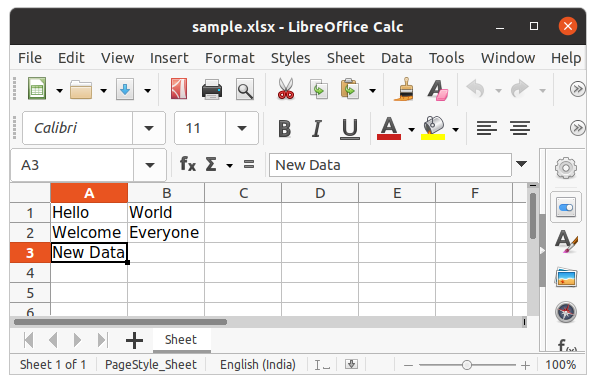Open Sum function dropdown arrow
Screen dimensions: 596x384
pyautogui.click(x=229, y=165)
